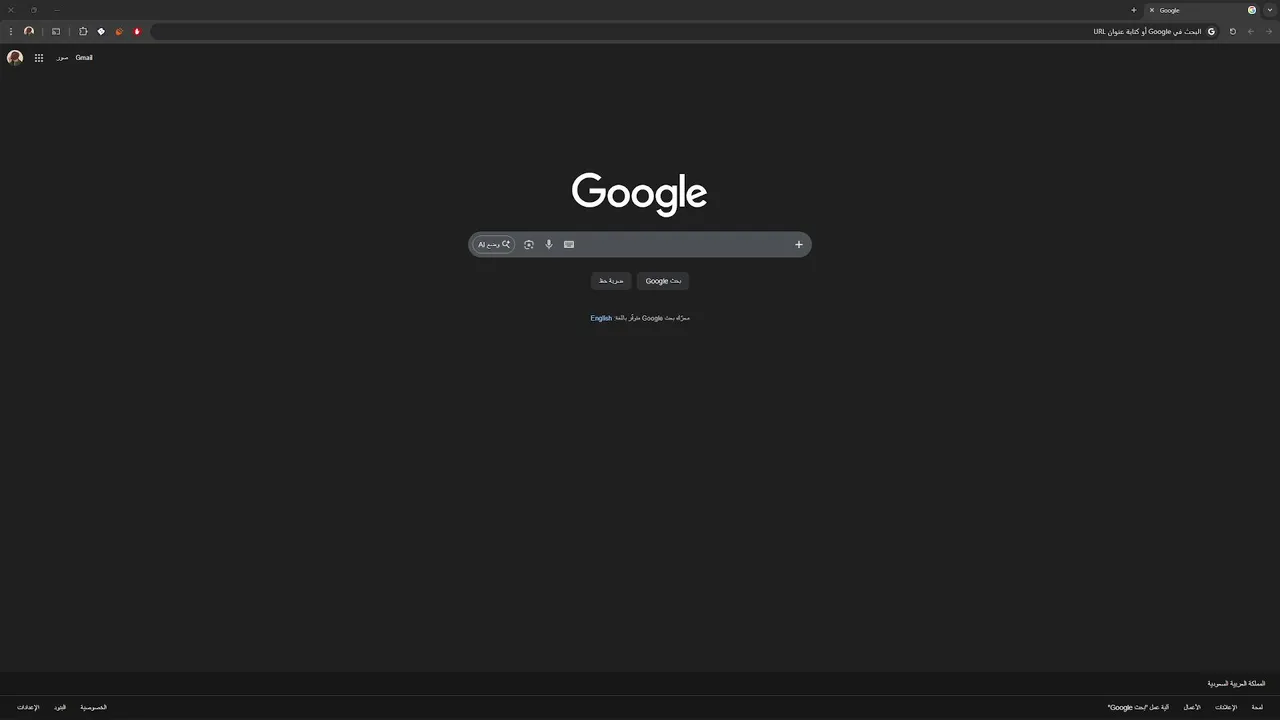Open the Privacy link in footer
The width and height of the screenshot is (1280, 720).
pyautogui.click(x=94, y=707)
